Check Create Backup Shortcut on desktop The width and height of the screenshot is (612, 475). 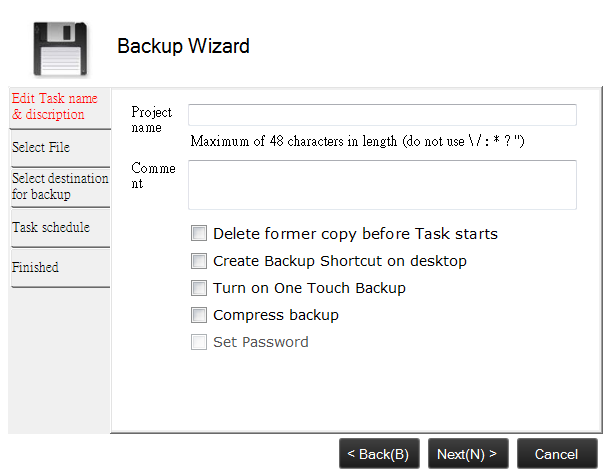[199, 261]
